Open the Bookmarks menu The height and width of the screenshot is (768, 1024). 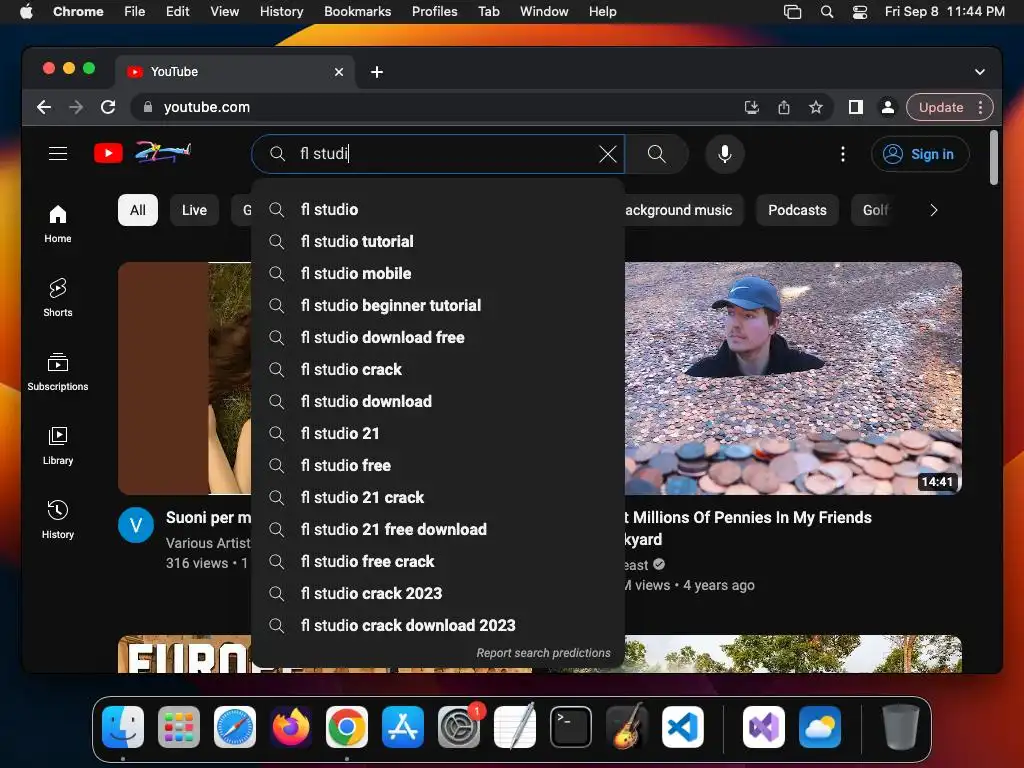coord(357,12)
